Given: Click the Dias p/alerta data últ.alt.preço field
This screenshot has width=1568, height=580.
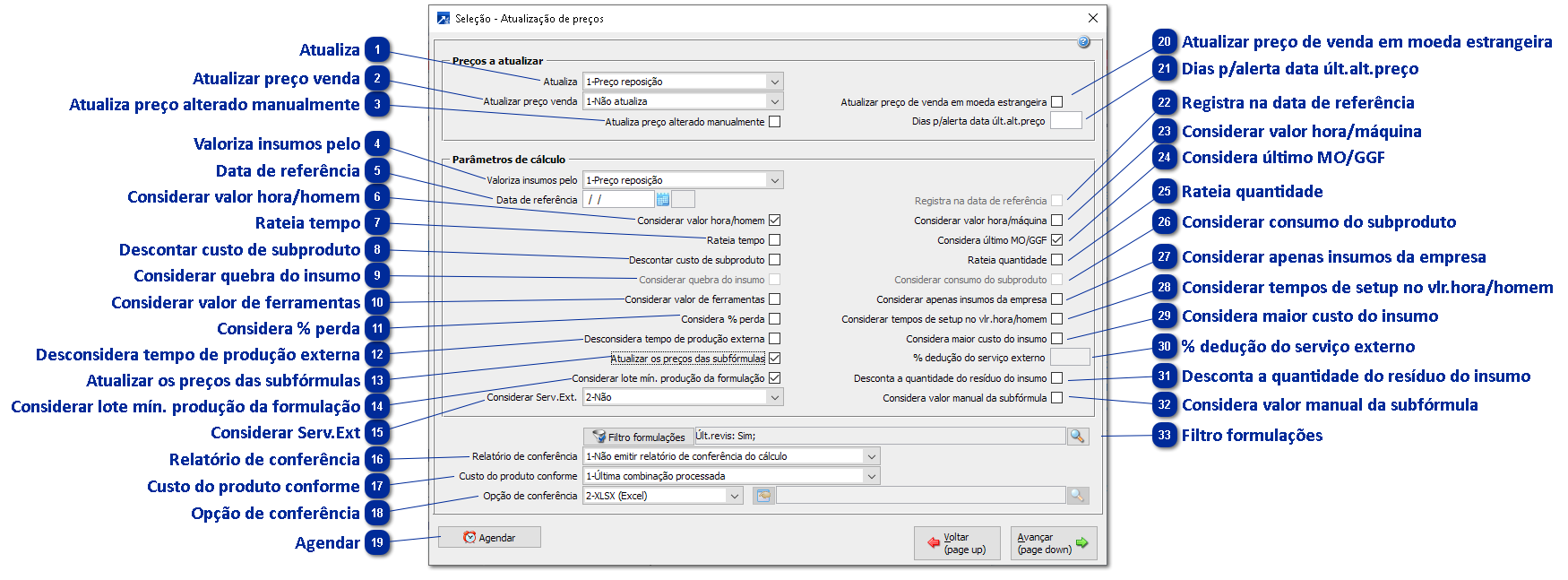Looking at the screenshot, I should 1065,121.
